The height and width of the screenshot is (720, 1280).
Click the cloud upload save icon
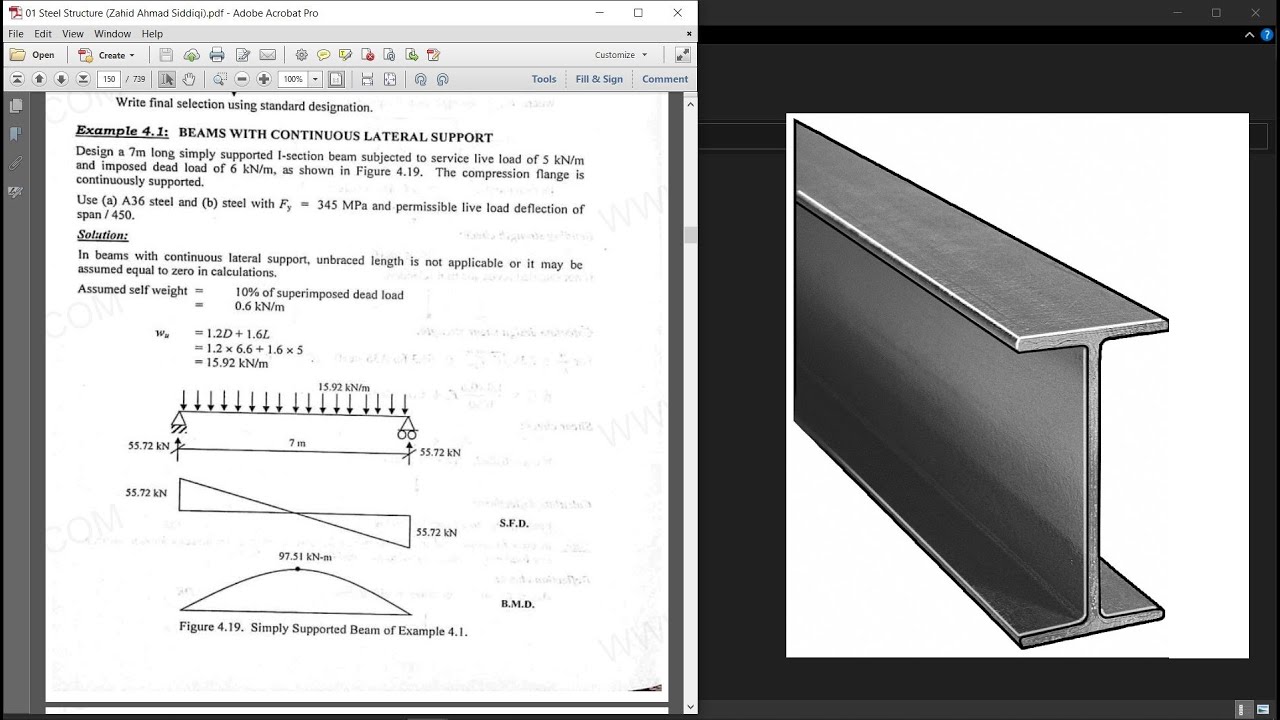click(191, 55)
